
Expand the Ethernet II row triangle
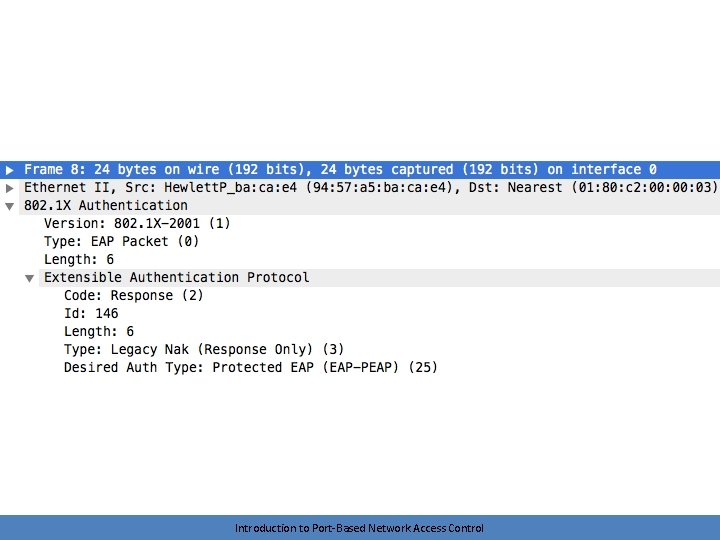9,188
